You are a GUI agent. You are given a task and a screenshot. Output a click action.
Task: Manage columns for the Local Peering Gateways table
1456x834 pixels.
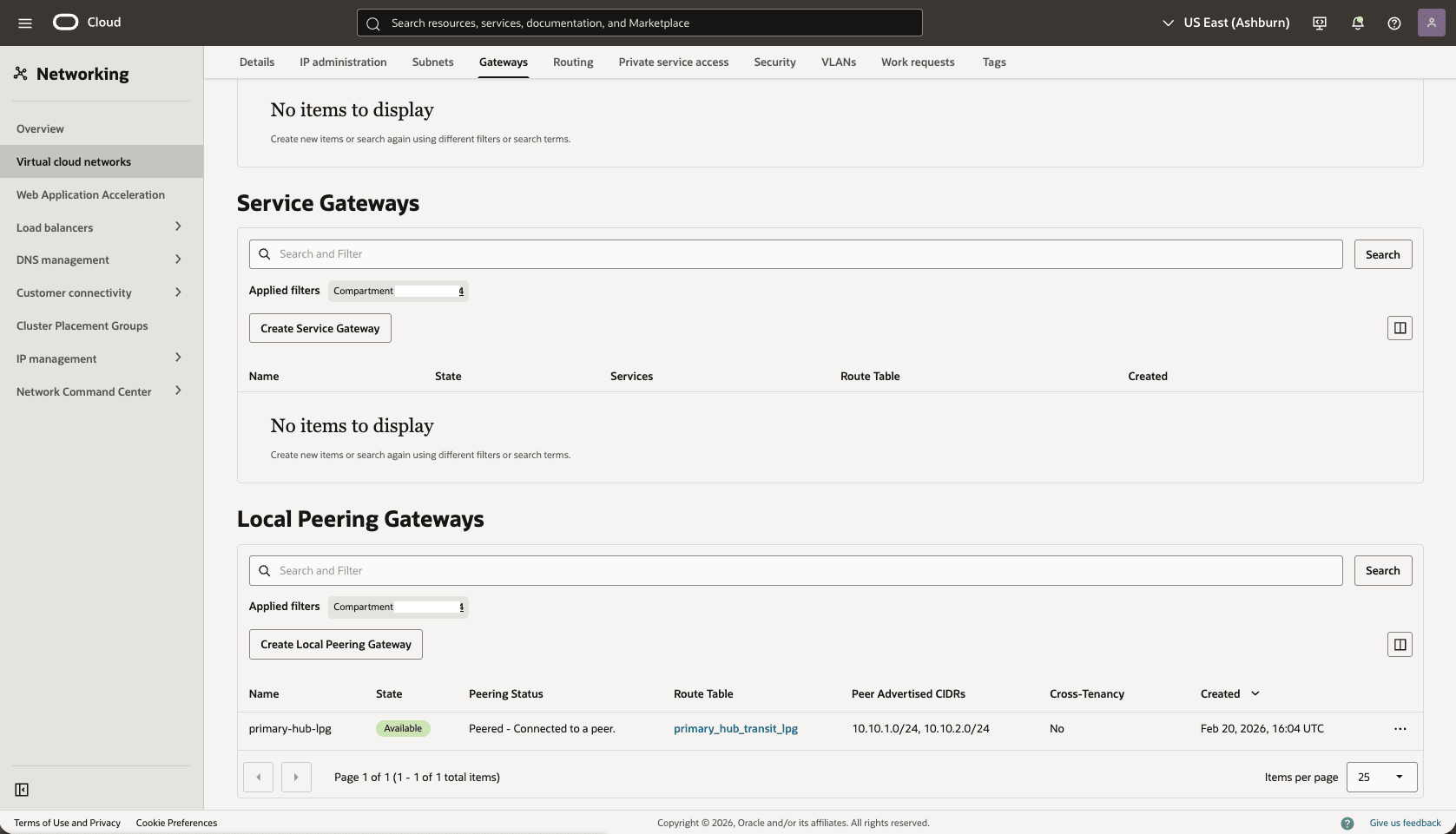[x=1400, y=644]
